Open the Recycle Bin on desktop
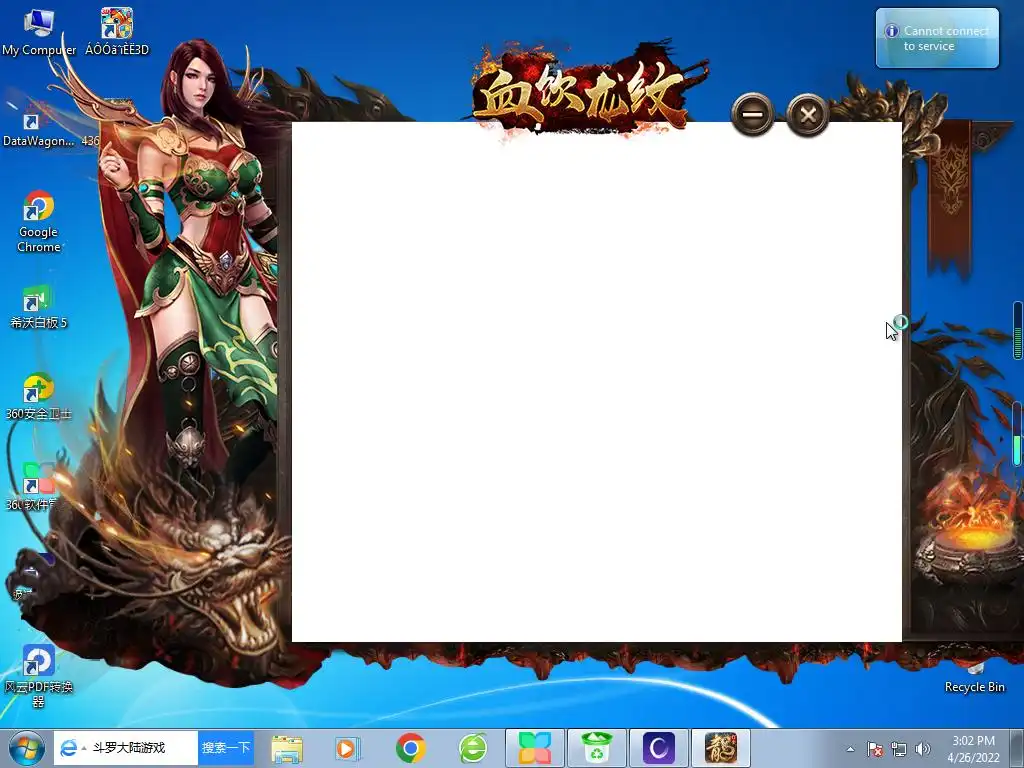Screen dimensions: 1024x768 pyautogui.click(x=974, y=677)
